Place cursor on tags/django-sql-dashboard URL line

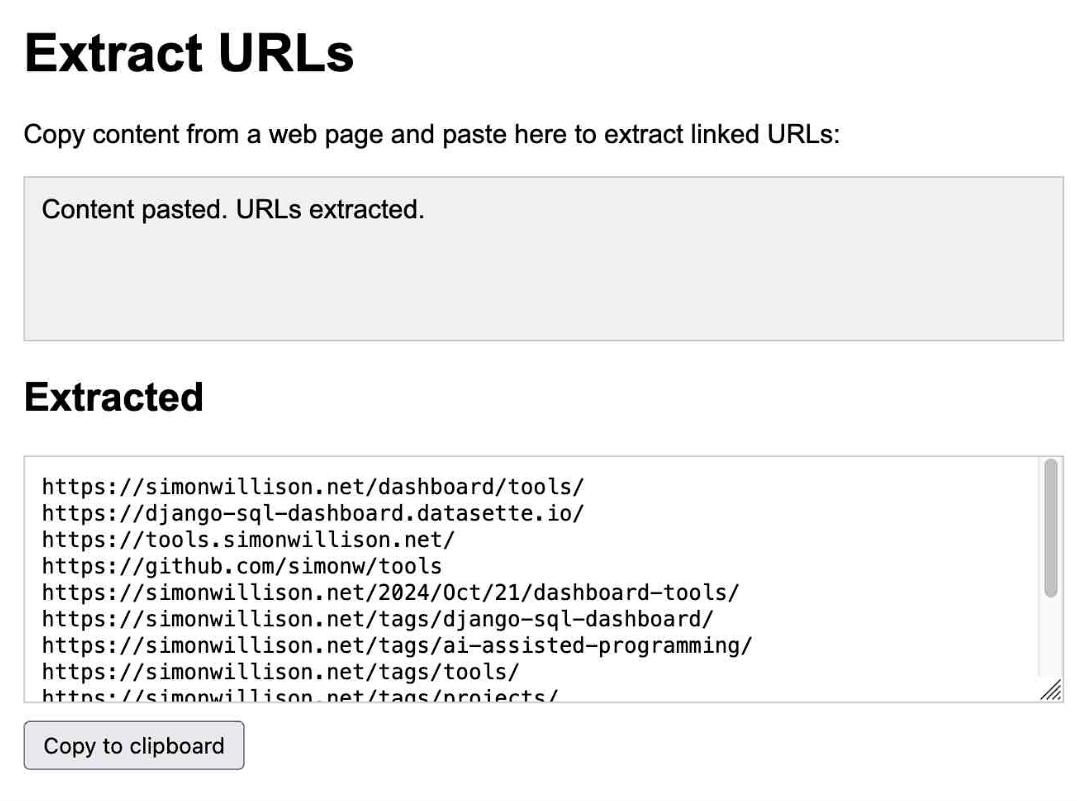377,619
